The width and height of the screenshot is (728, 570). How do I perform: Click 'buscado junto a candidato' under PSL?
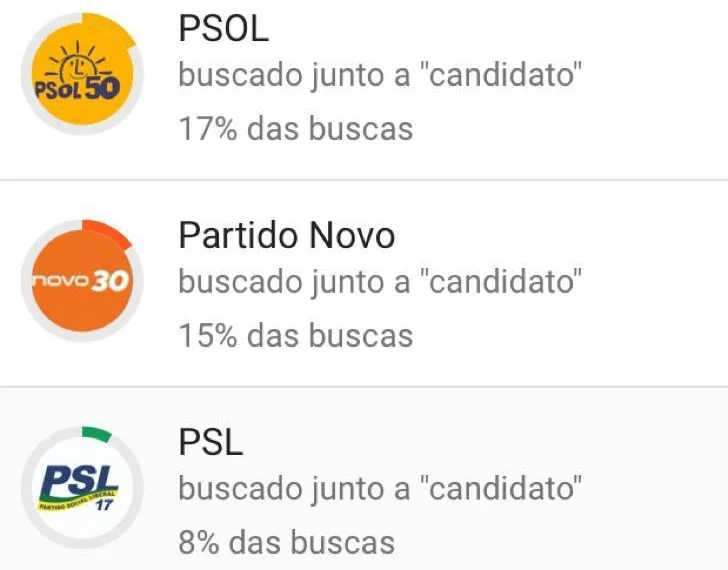(x=380, y=488)
